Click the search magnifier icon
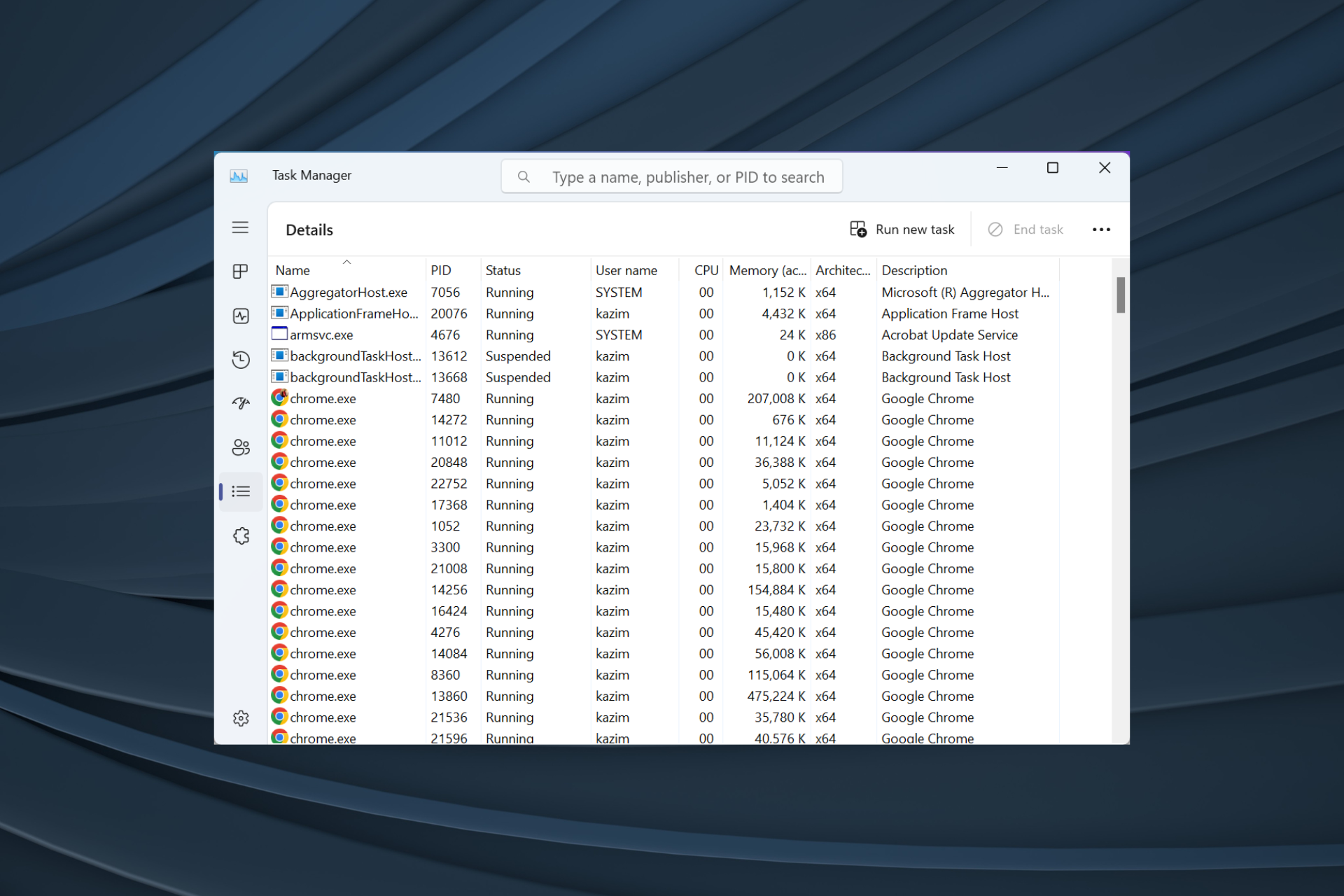 pos(524,177)
